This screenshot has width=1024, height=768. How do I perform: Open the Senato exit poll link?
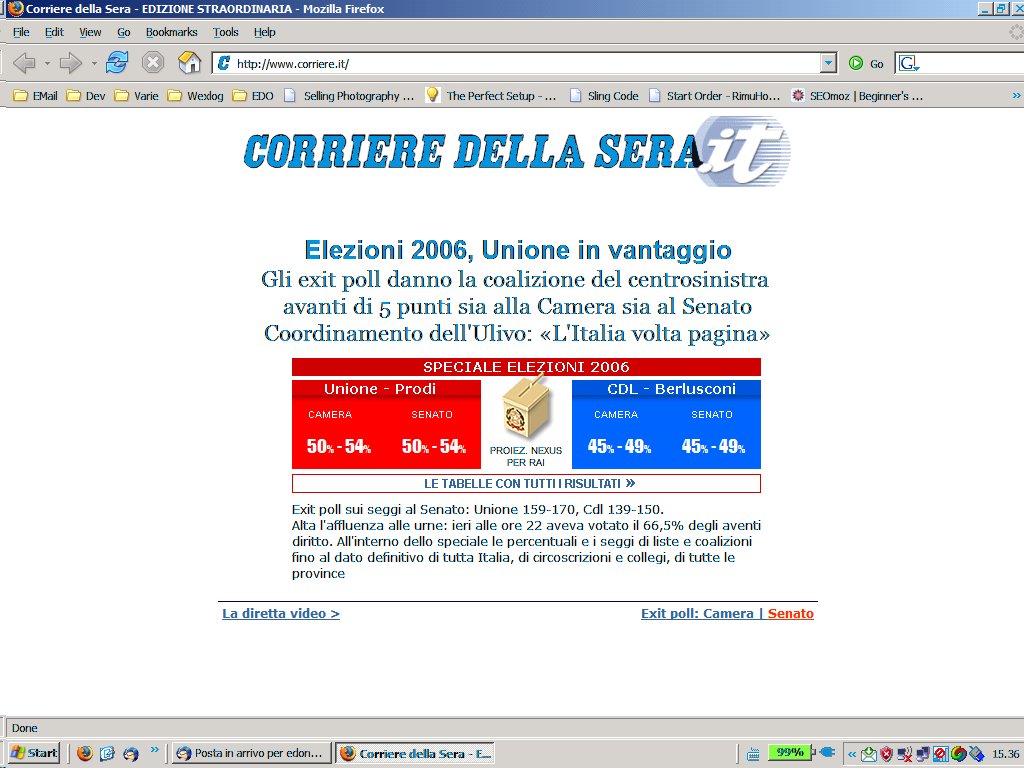(x=790, y=613)
